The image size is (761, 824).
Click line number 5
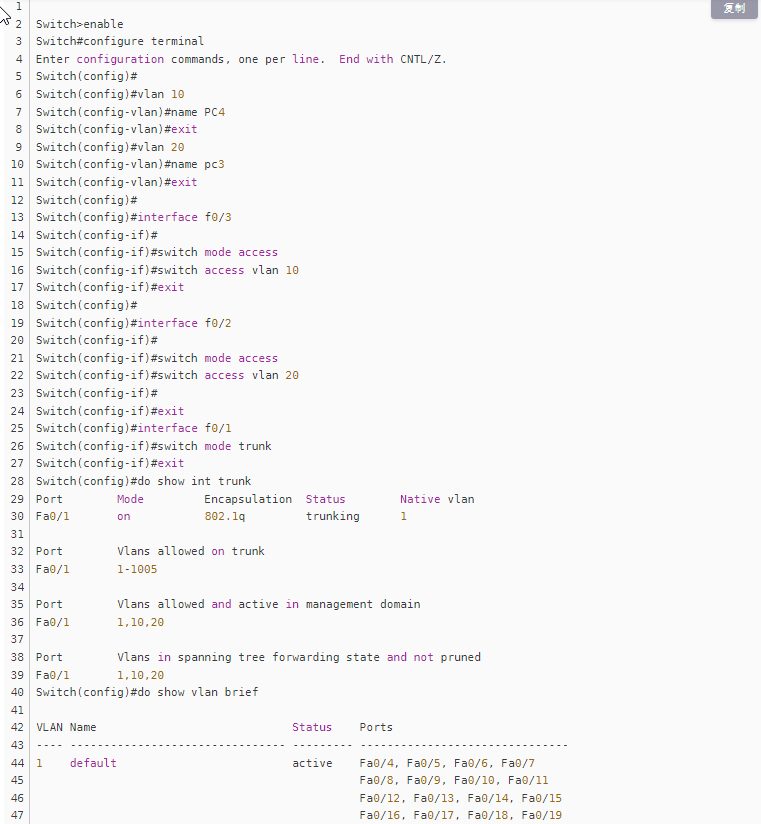coord(18,77)
